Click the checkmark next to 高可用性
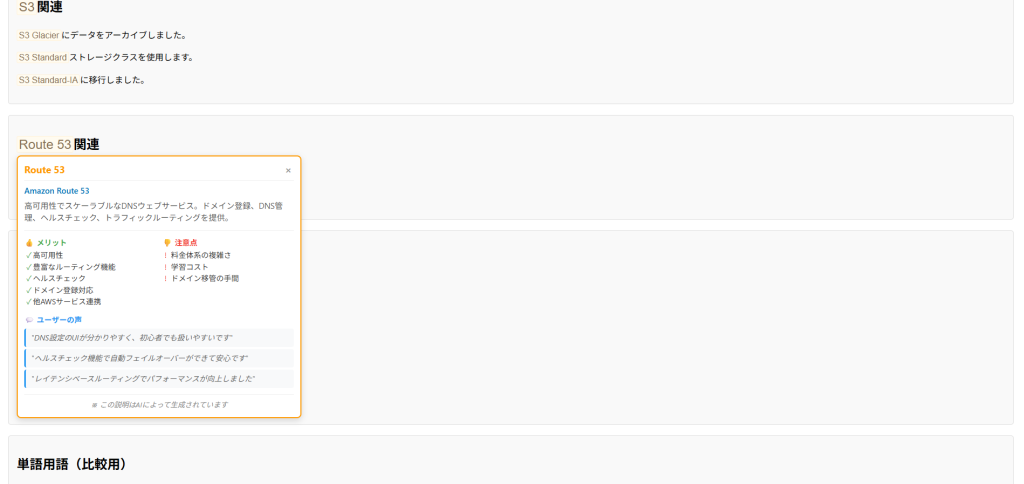The image size is (1024, 484). pyautogui.click(x=28, y=255)
